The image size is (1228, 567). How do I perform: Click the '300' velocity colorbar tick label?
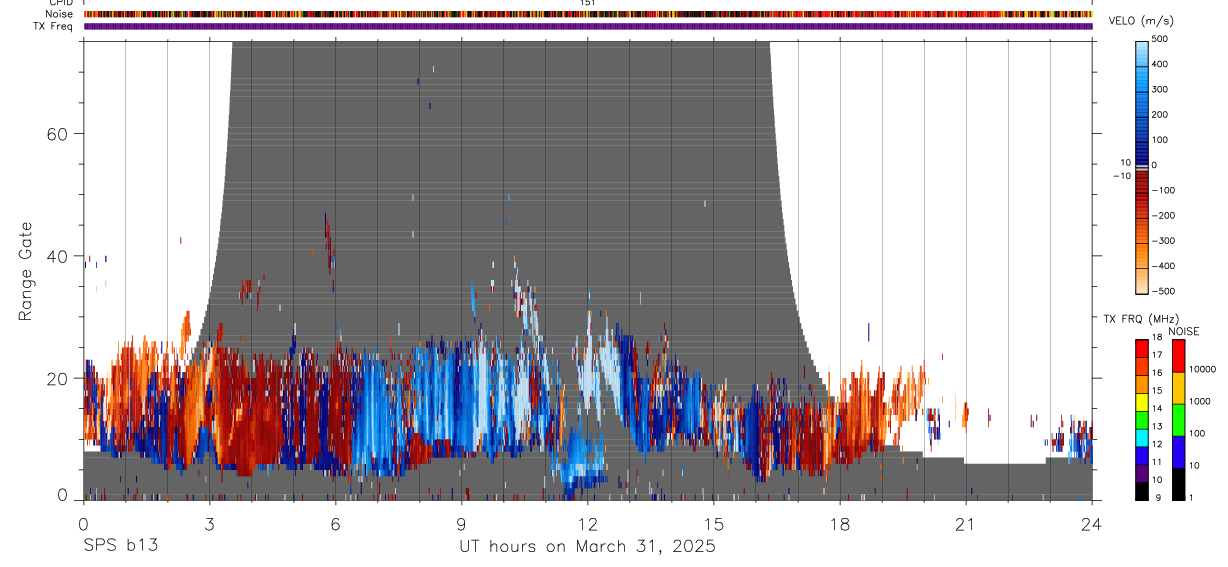(1162, 90)
